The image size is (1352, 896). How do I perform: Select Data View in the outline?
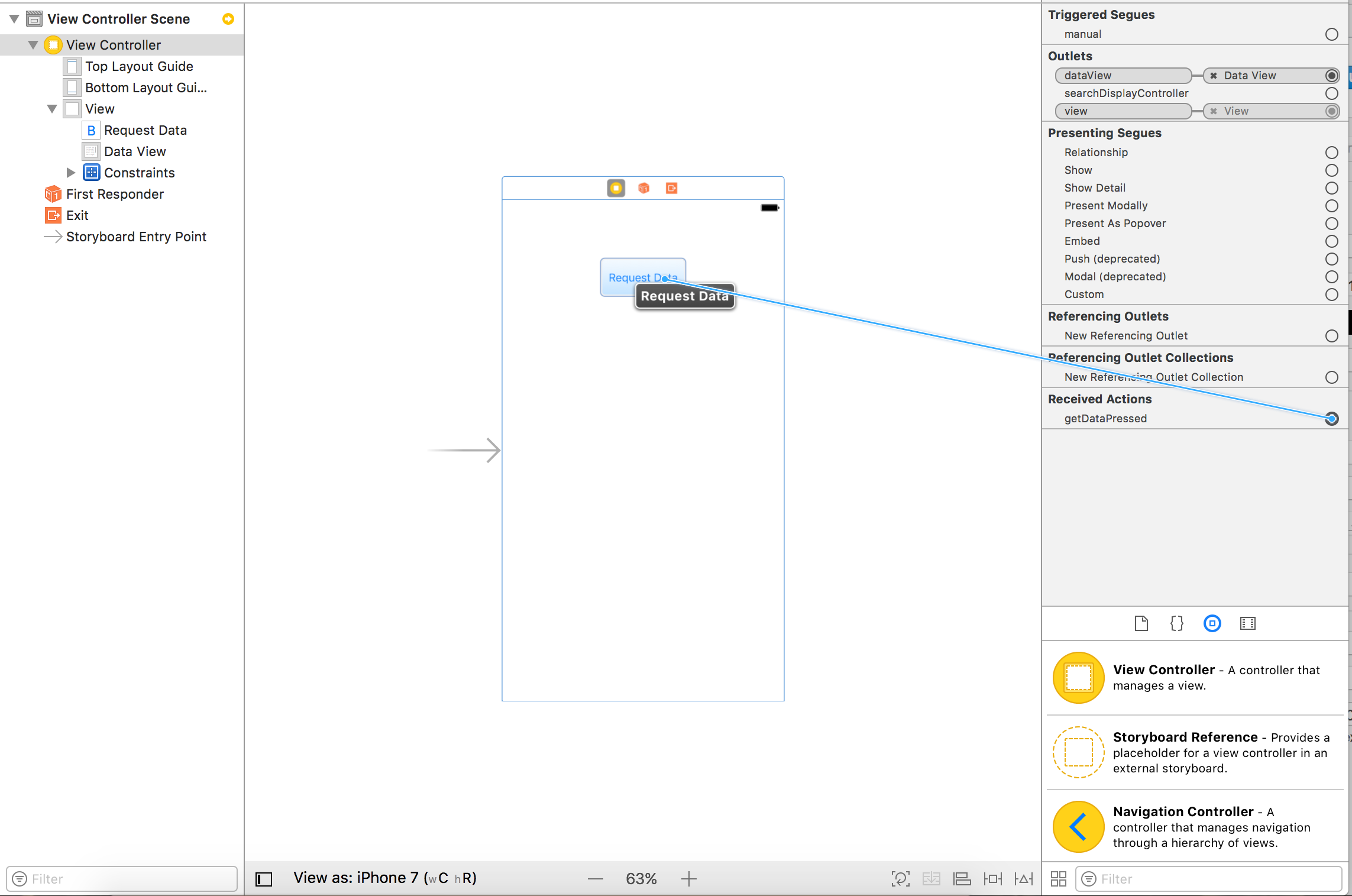point(135,151)
